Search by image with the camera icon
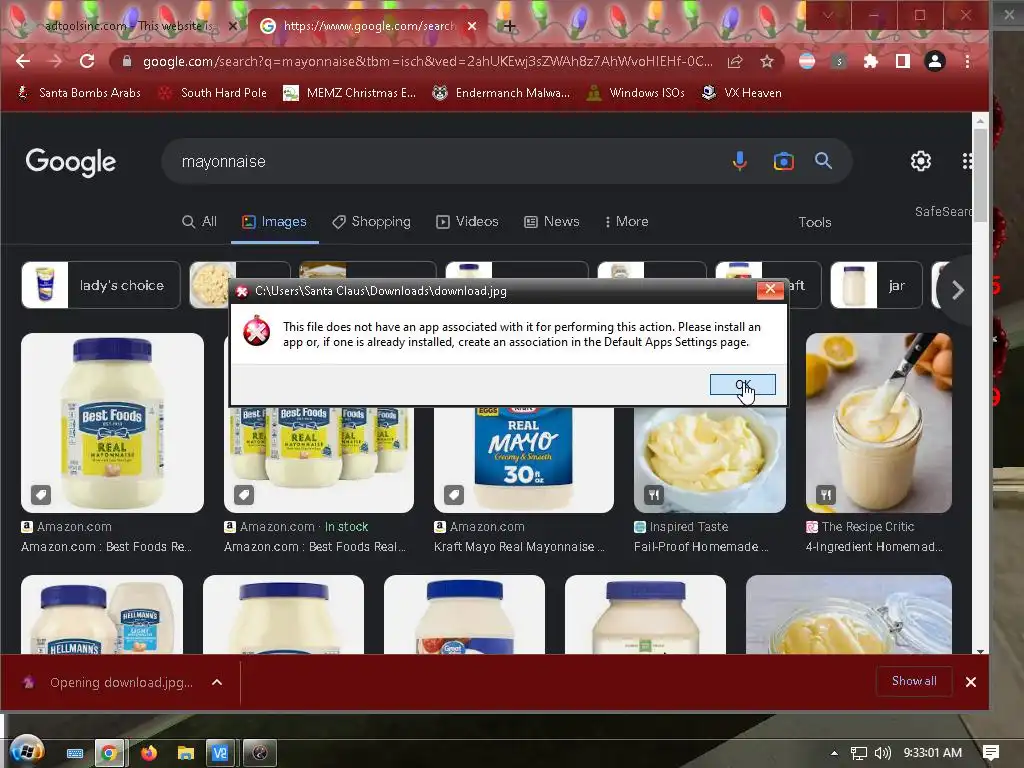Screen dimensions: 1024x768 pos(783,161)
